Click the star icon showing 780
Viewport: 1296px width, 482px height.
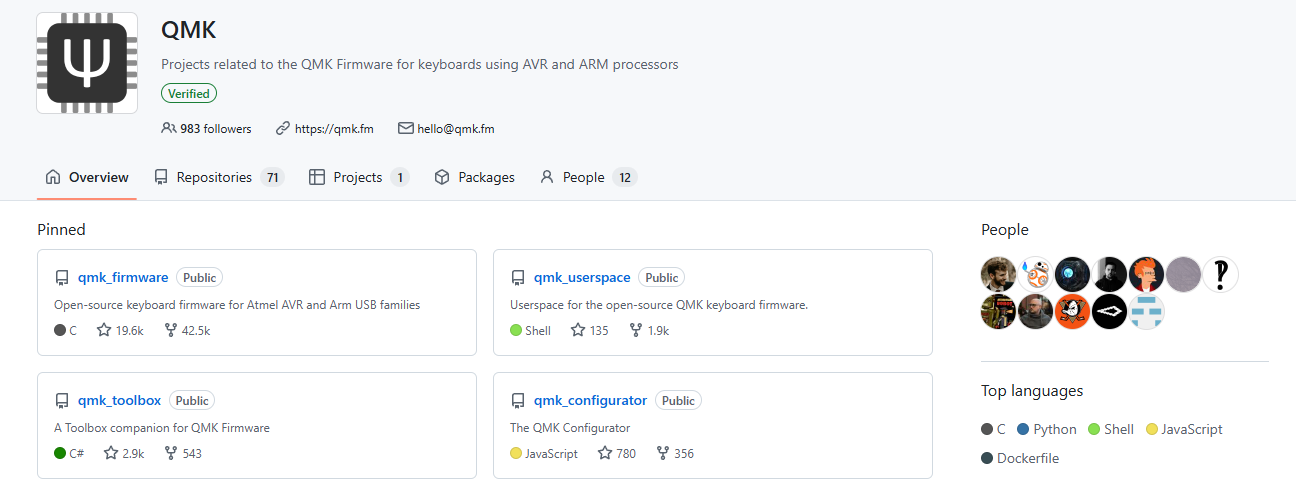pyautogui.click(x=605, y=453)
